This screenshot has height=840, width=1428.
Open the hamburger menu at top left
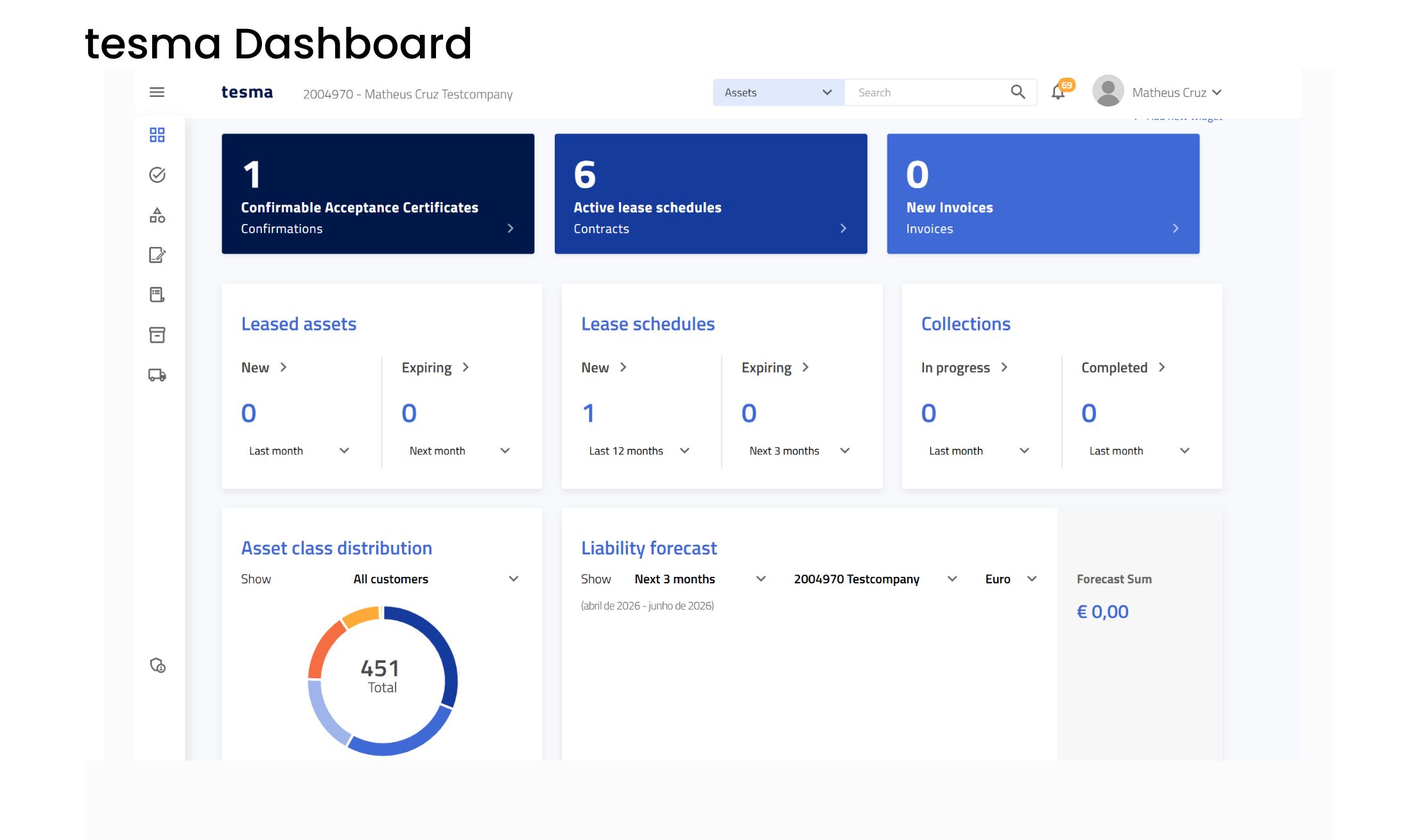point(156,92)
